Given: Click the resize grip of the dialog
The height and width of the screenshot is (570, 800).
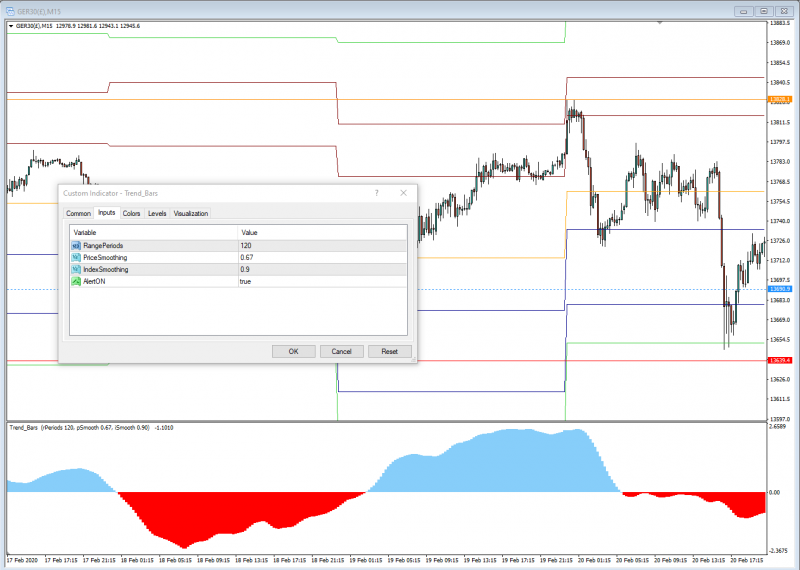Looking at the screenshot, I should coord(413,360).
